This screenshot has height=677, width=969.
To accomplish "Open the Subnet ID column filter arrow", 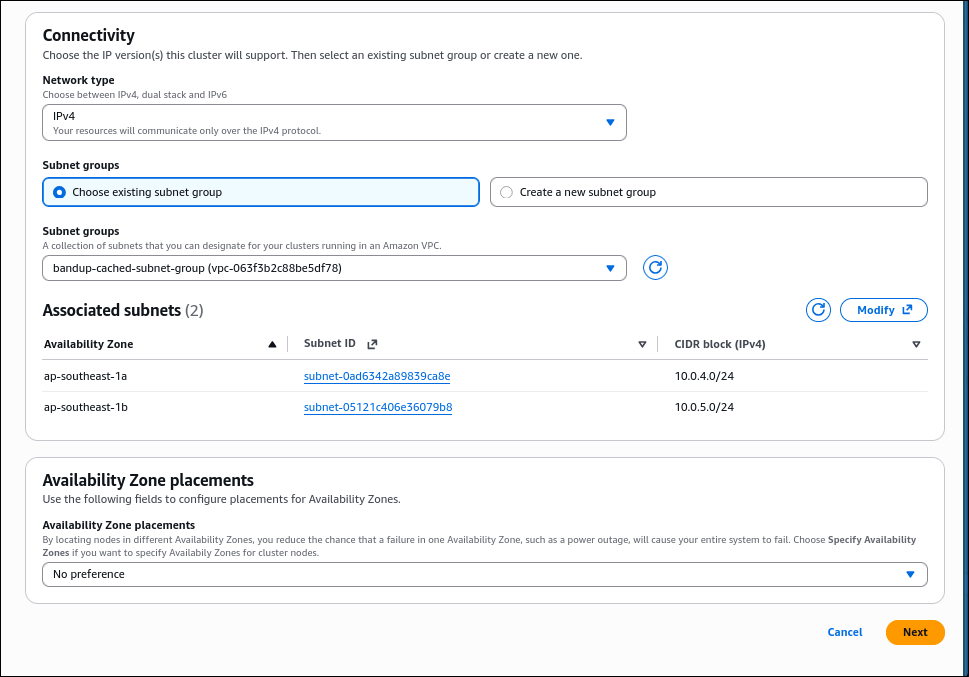I will click(x=642, y=343).
